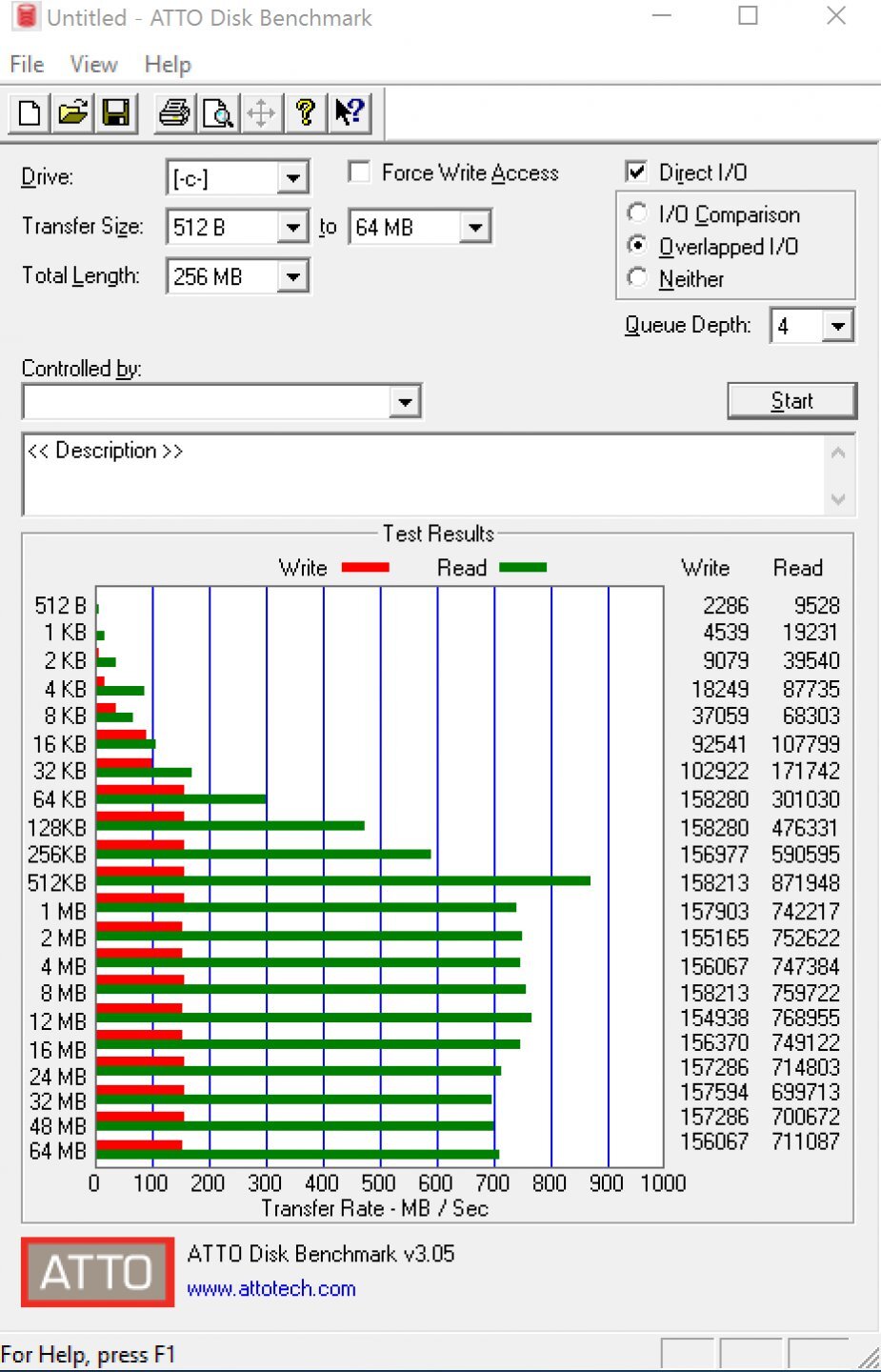The image size is (881, 1372).
Task: Click the red Write legend swatch
Action: [x=365, y=567]
